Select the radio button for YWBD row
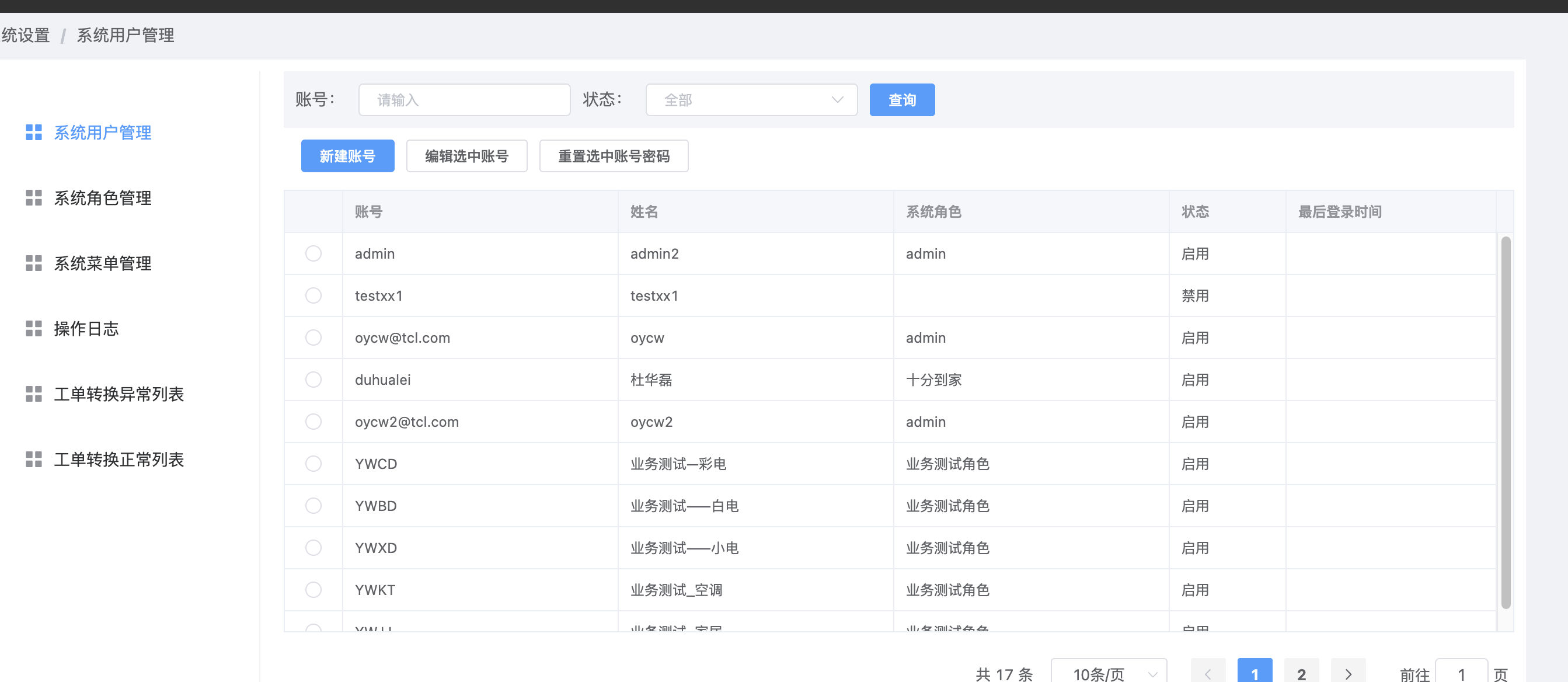This screenshot has width=1568, height=682. point(313,506)
